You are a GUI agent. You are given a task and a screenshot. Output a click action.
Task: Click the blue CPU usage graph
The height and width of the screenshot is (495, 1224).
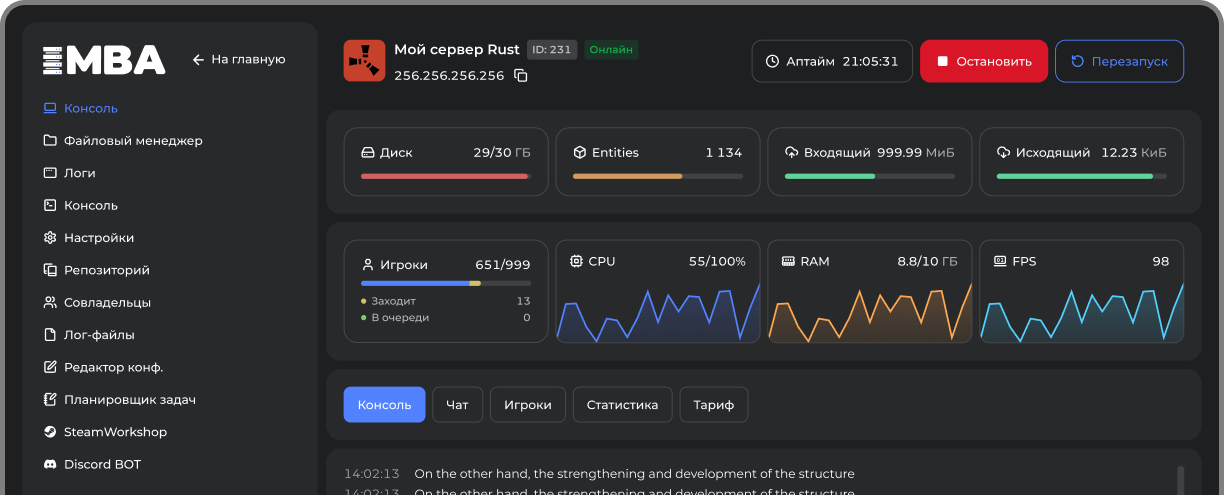click(658, 313)
